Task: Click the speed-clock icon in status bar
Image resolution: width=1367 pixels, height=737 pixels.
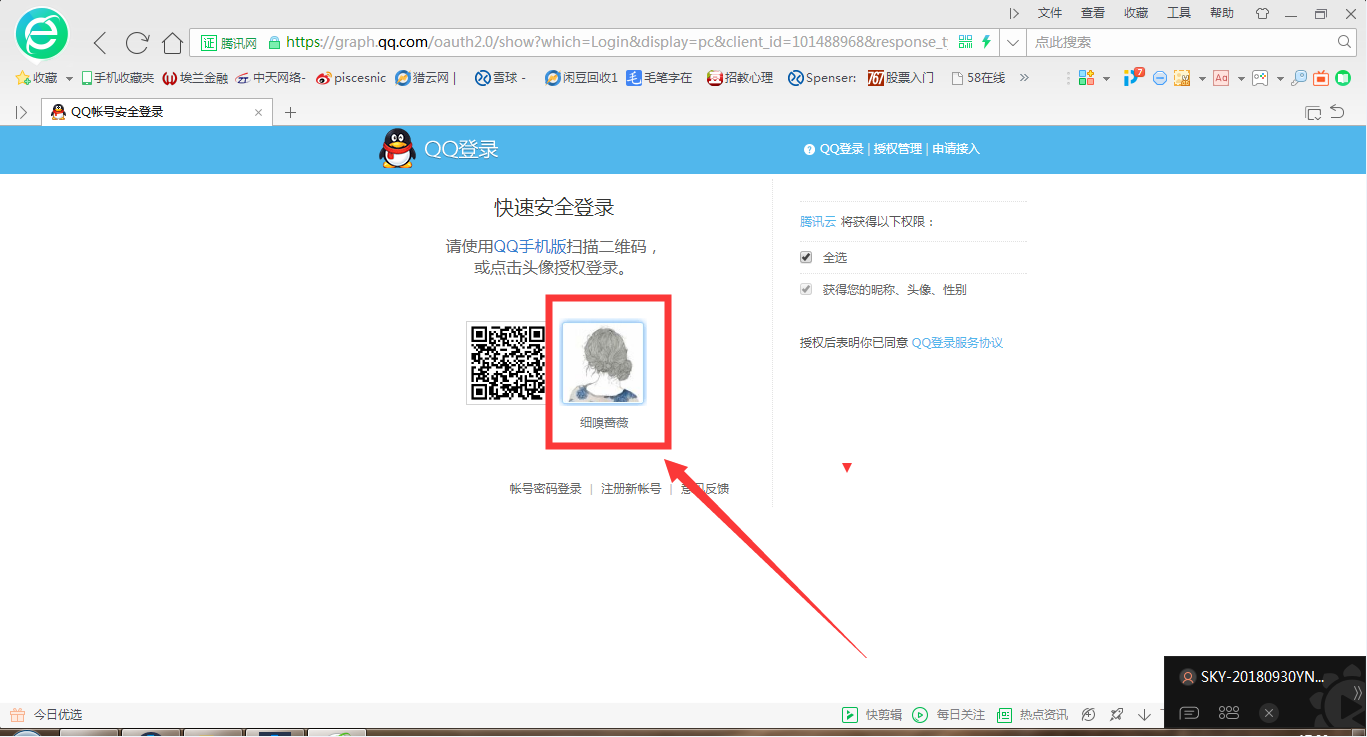Action: click(1089, 714)
